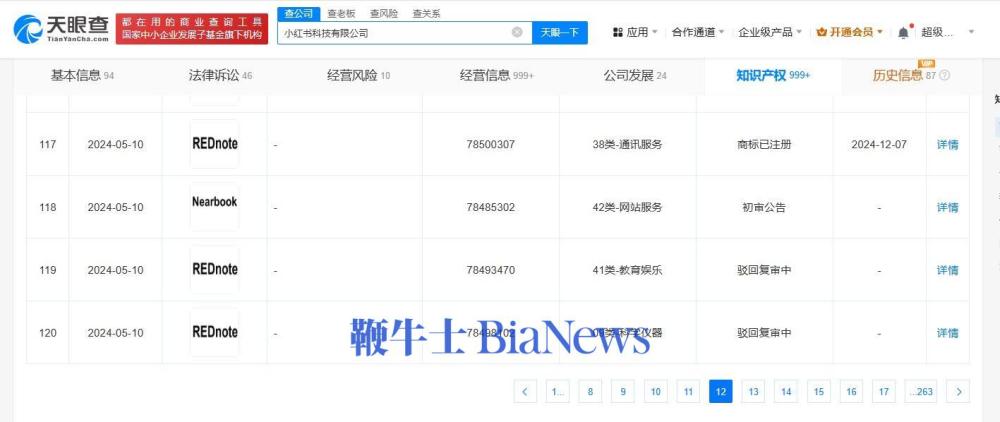Open the notification bell
This screenshot has height=422, width=1000.
(x=903, y=32)
